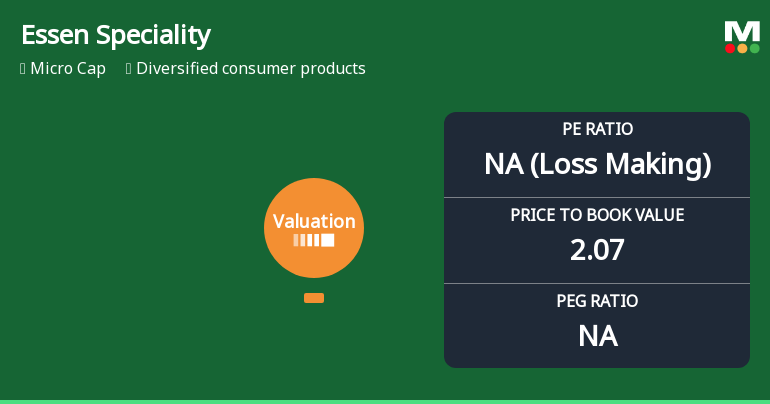Click the Valuation text label

point(314,222)
